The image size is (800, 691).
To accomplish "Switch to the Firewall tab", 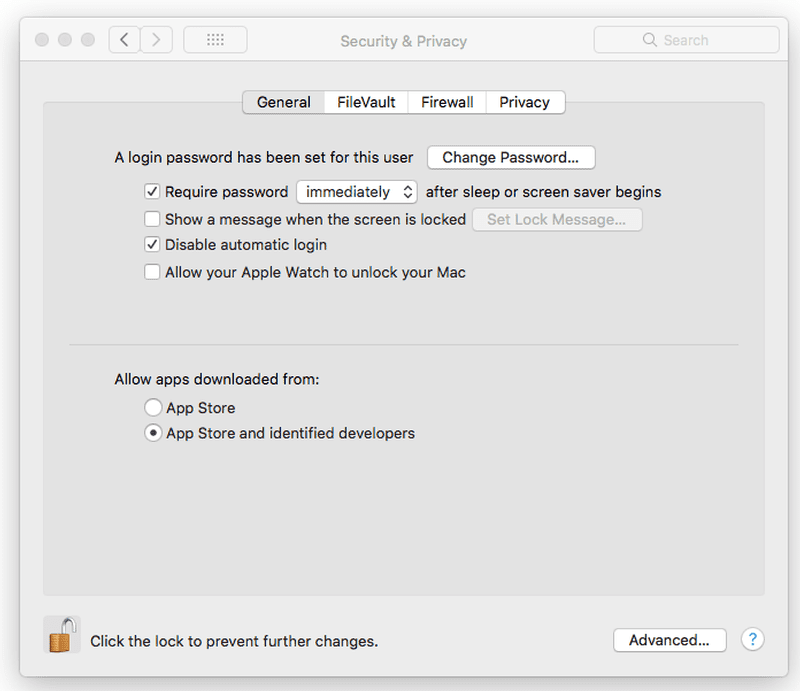I will click(446, 102).
